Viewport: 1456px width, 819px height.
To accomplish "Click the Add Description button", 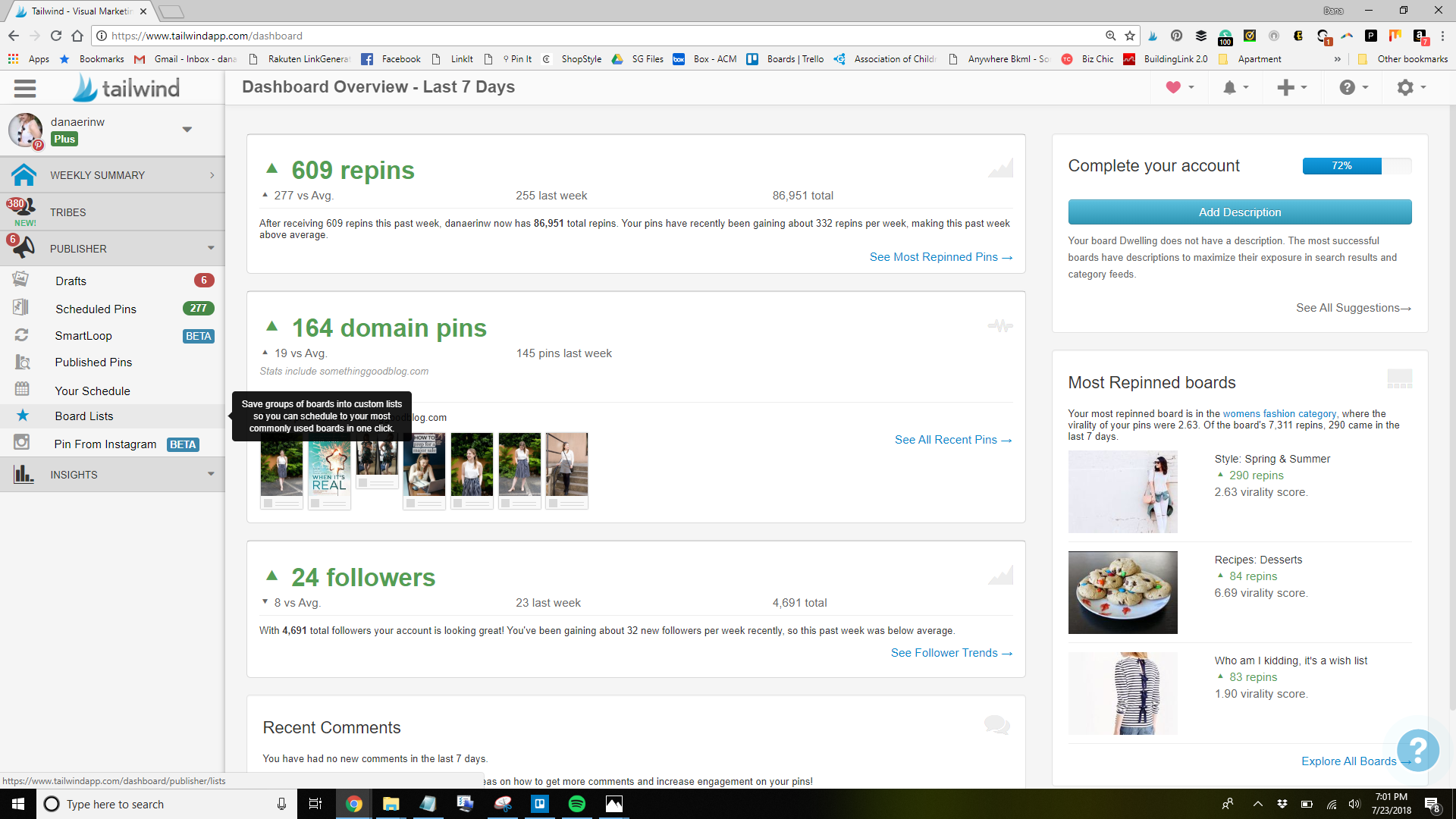I will pyautogui.click(x=1240, y=212).
